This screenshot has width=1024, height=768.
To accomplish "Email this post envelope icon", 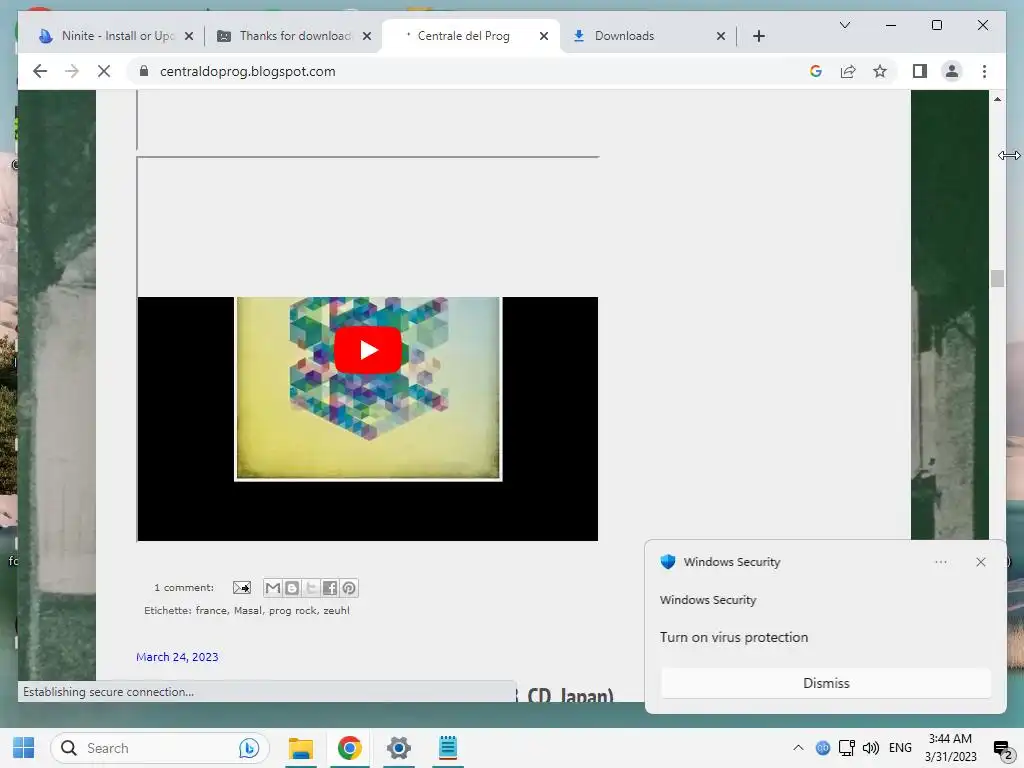I will tap(242, 588).
